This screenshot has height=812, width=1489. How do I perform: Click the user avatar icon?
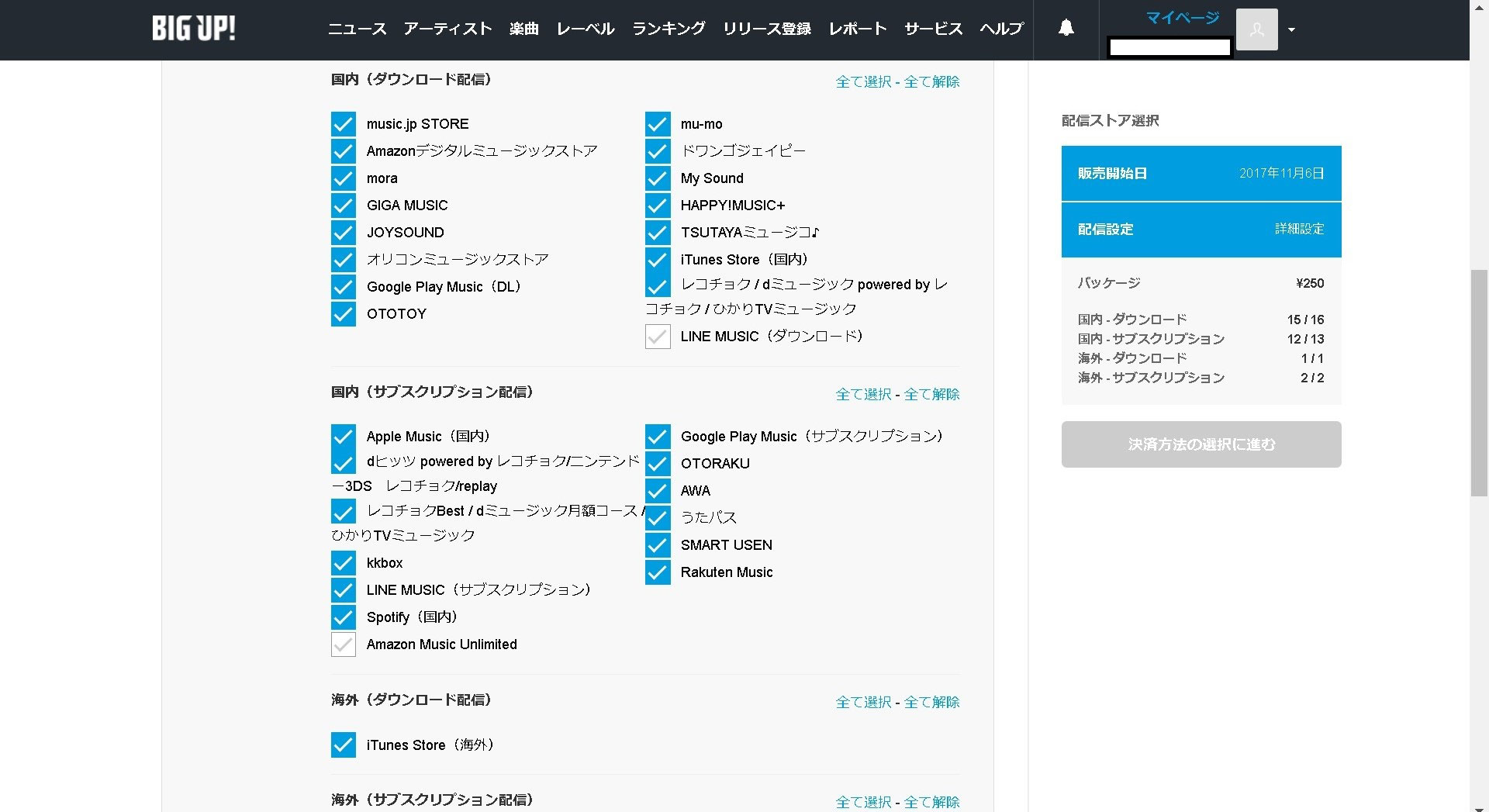point(1256,29)
